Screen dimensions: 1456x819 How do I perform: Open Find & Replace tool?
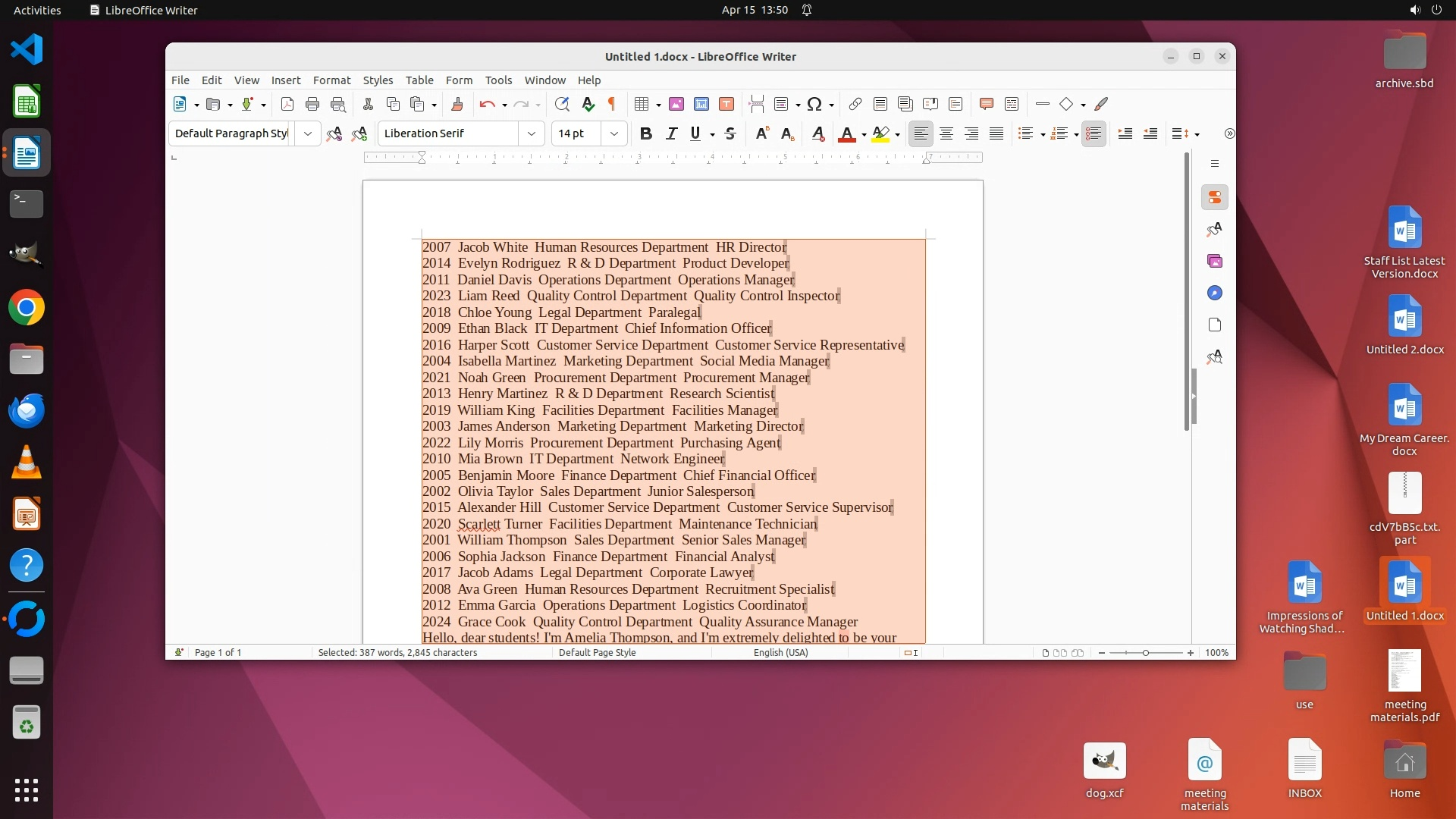(562, 104)
